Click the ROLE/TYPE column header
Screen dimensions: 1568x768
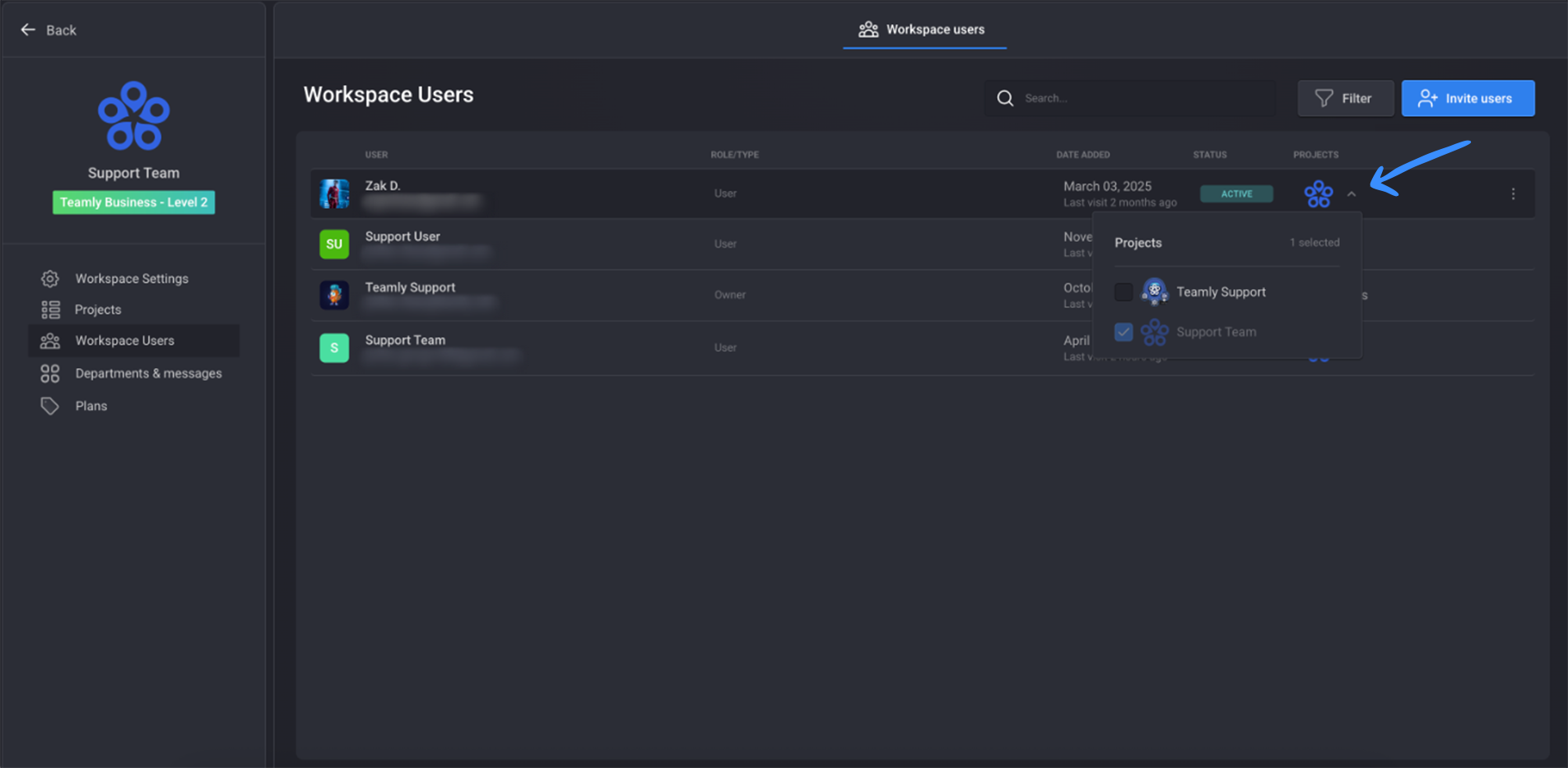click(x=735, y=155)
